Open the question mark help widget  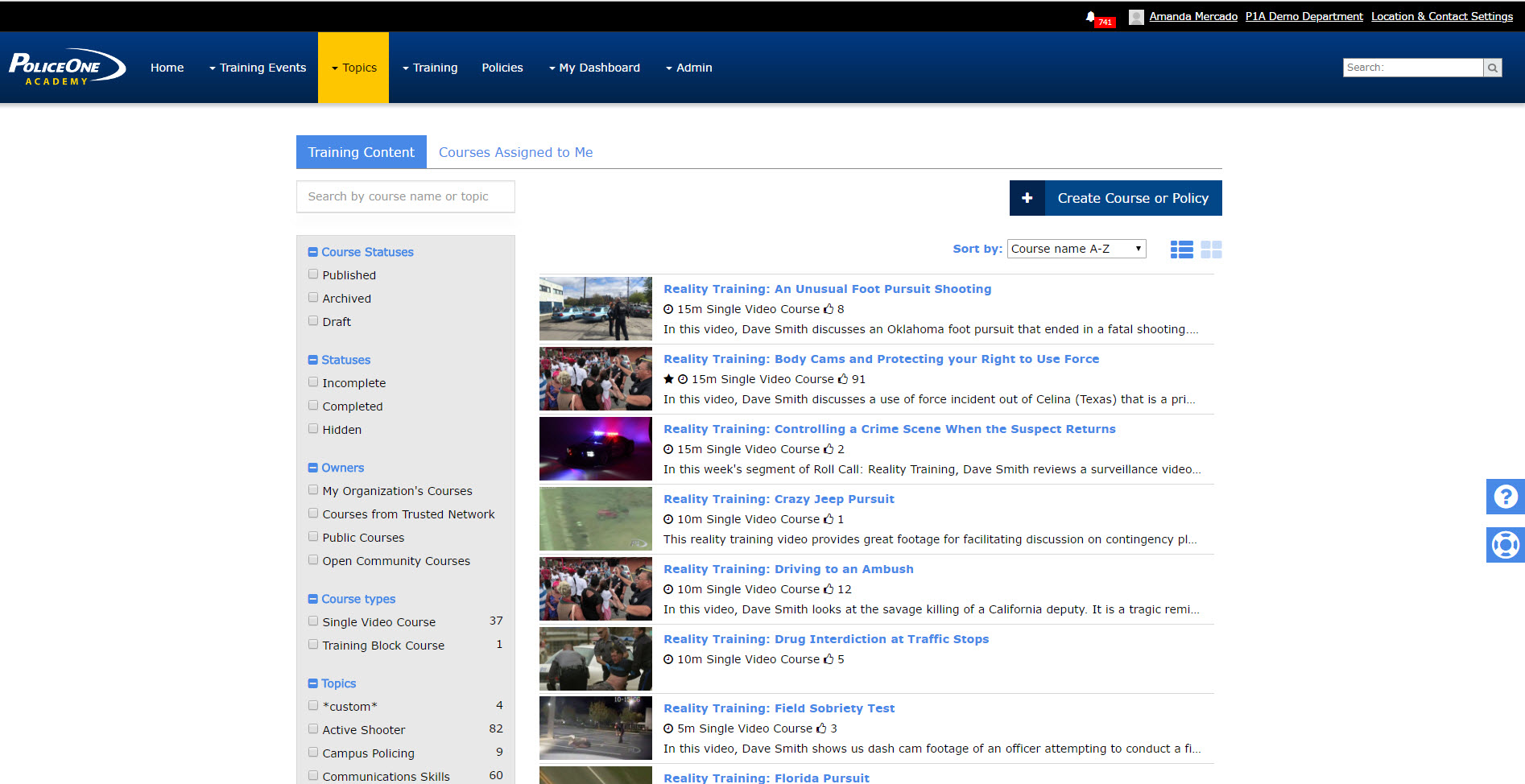click(x=1506, y=497)
